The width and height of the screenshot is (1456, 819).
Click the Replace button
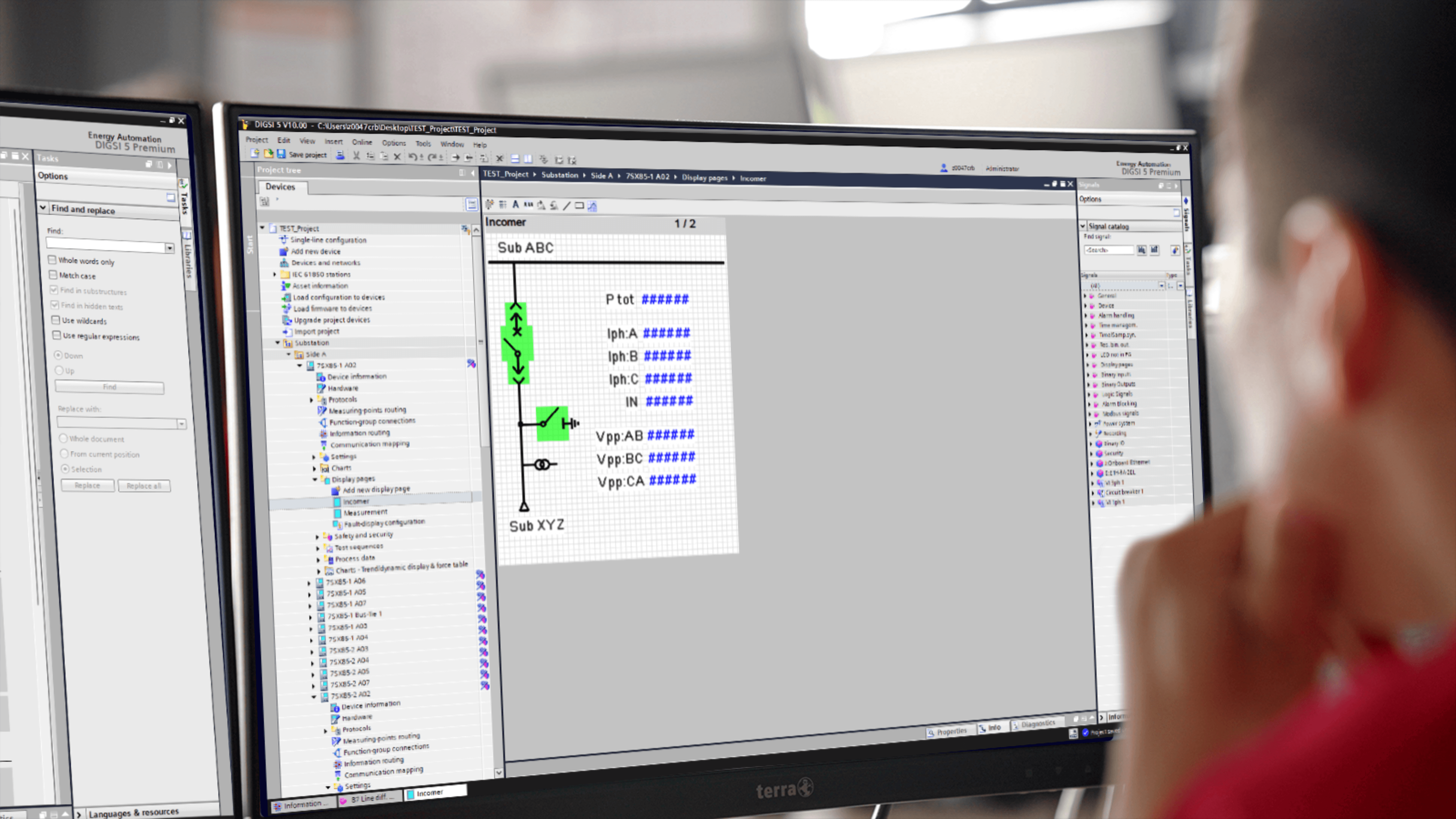(x=88, y=486)
